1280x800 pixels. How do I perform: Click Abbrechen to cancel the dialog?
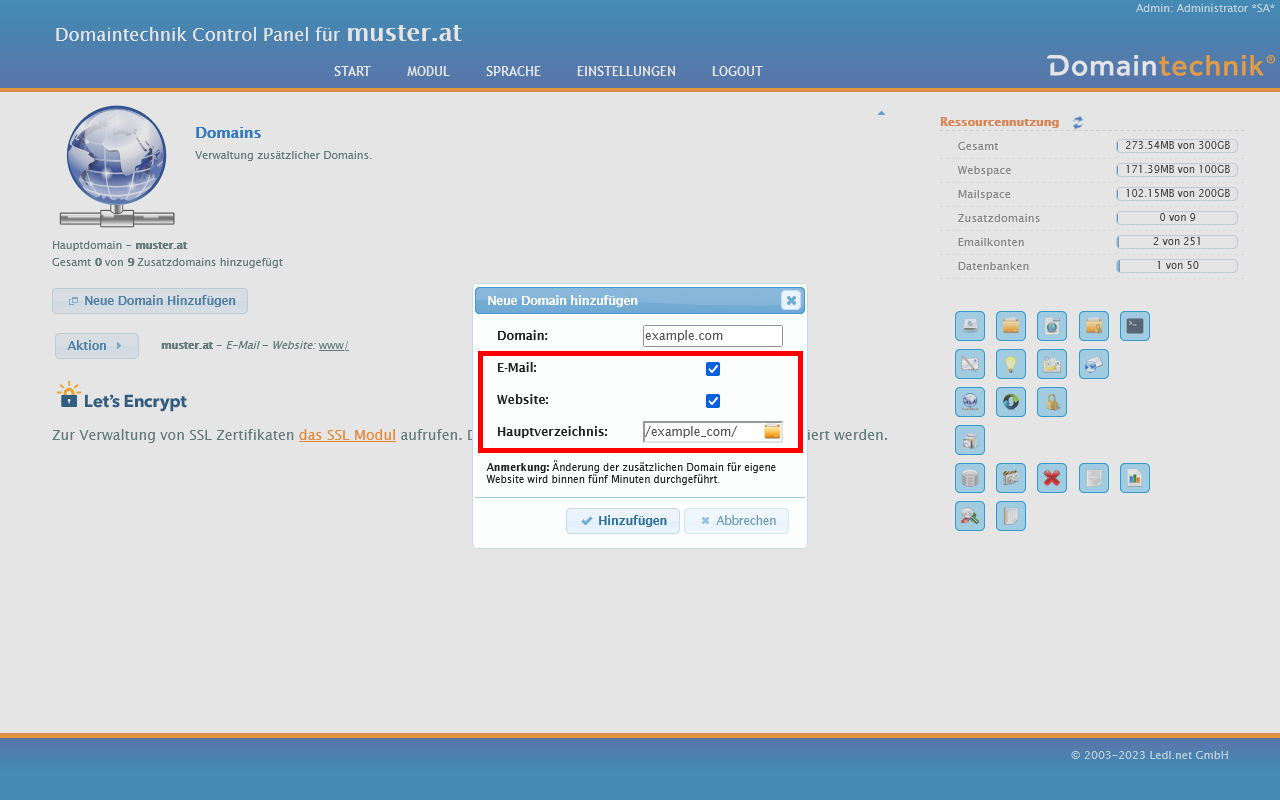(x=736, y=521)
